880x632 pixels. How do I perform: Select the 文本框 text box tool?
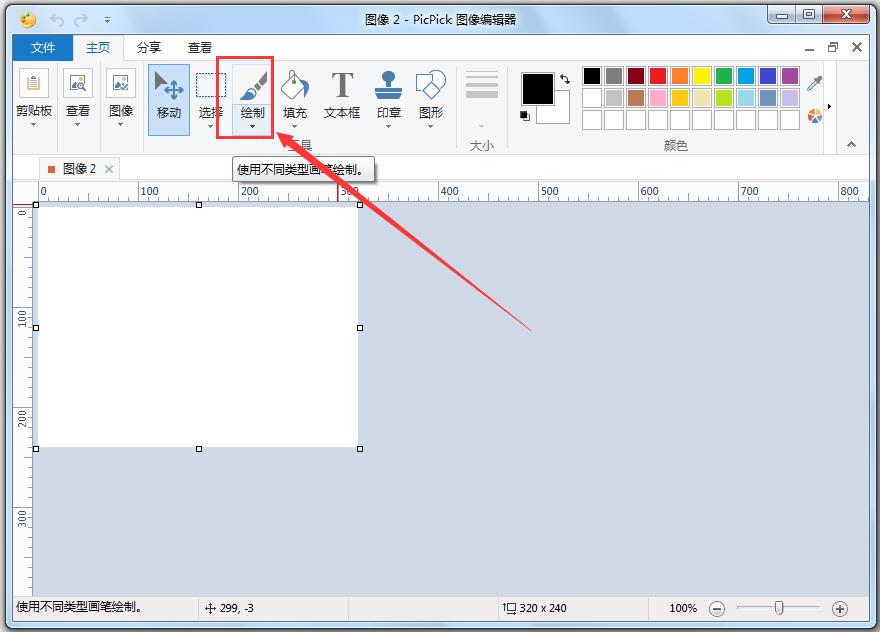tap(342, 95)
